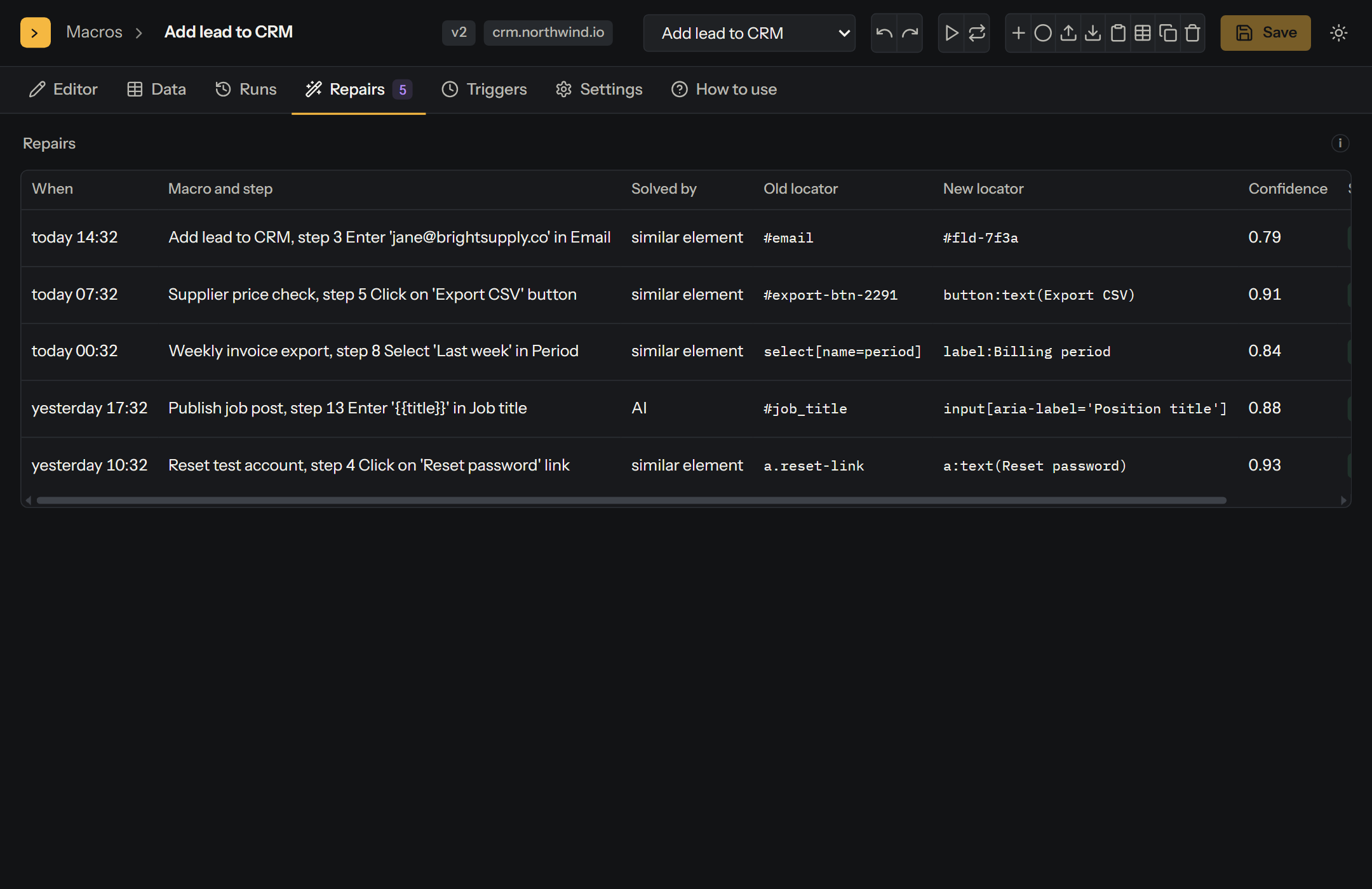Click new locator #fld-7f3a
Viewport: 1372px width, 889px height.
pos(981,237)
